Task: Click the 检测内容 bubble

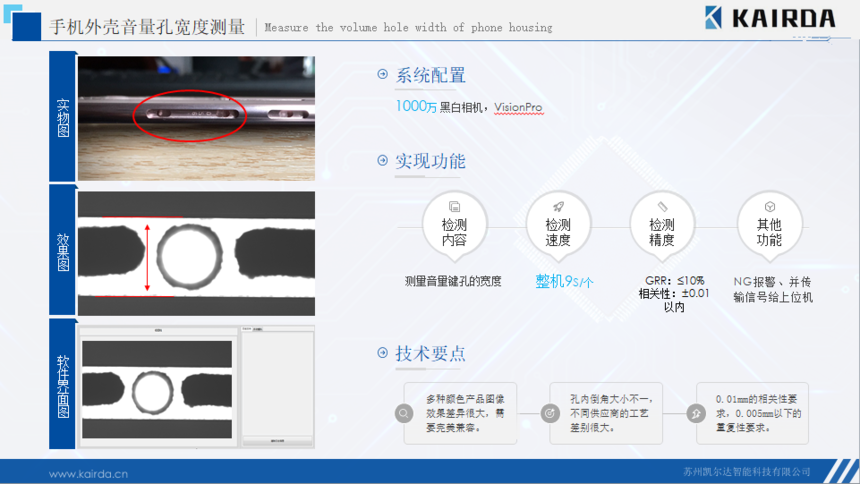Action: [454, 226]
